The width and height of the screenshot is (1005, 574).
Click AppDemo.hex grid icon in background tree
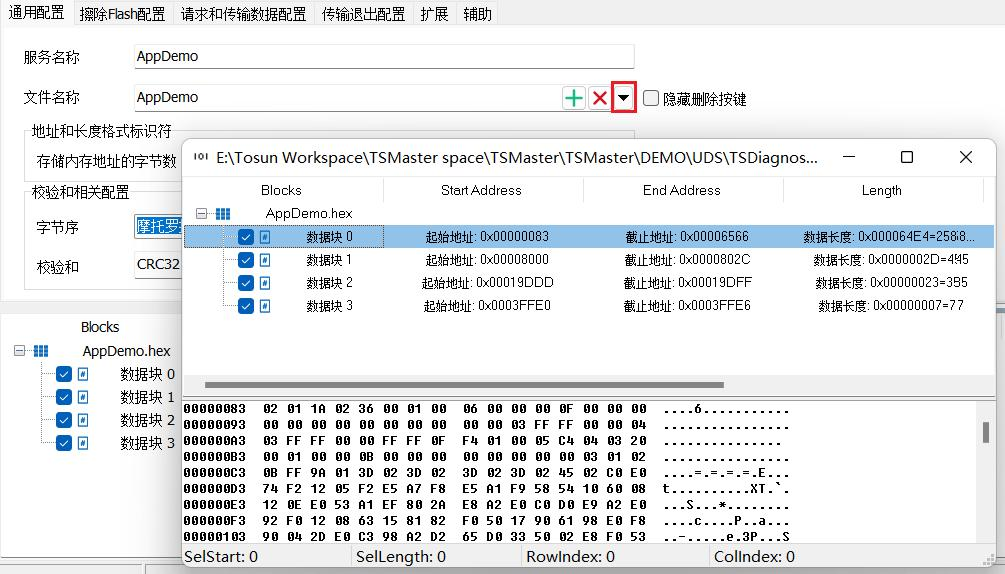41,350
